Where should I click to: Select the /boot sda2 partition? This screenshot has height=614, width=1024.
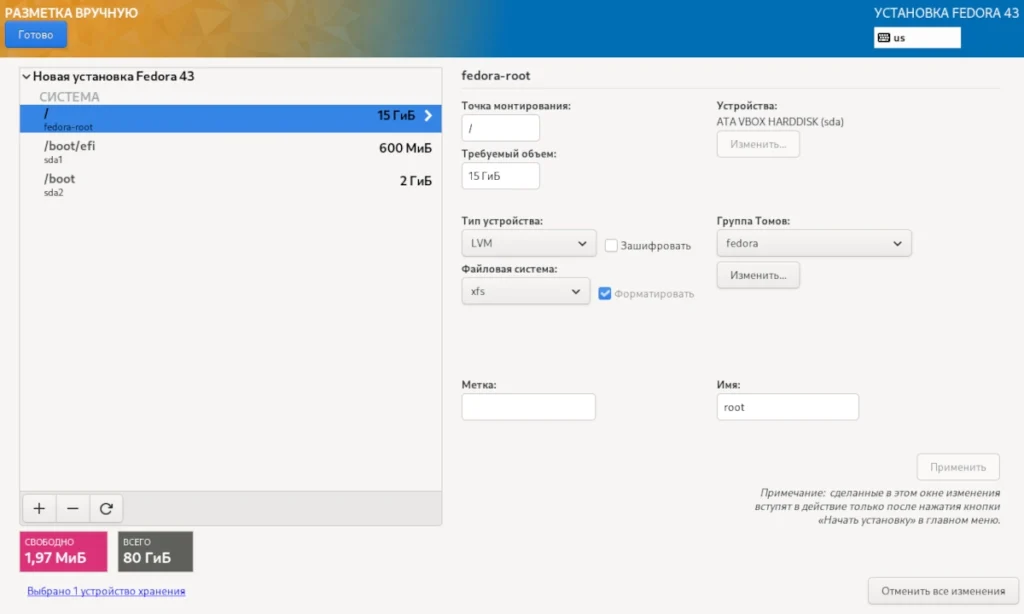[231, 184]
